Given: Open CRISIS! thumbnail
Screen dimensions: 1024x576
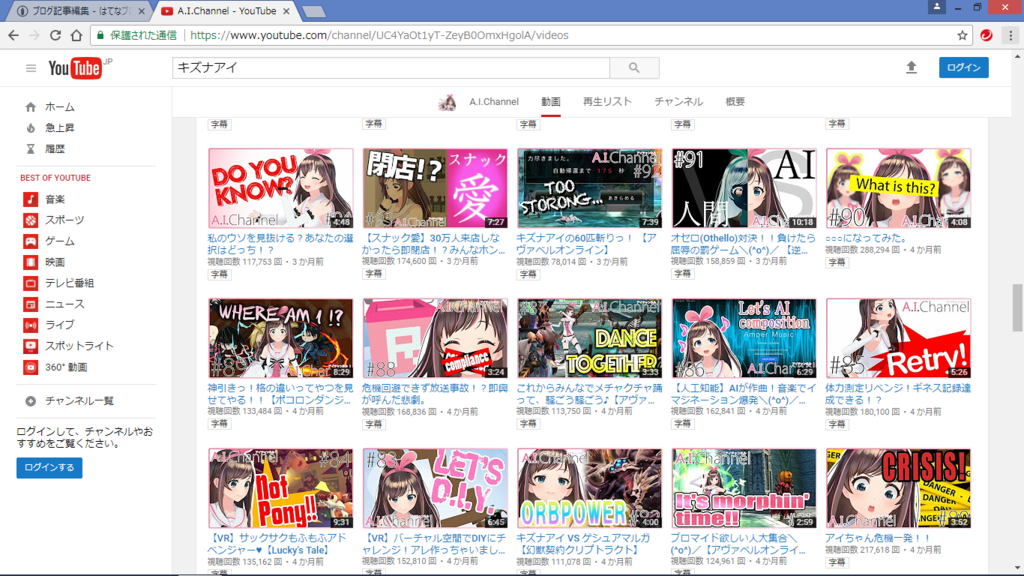Looking at the screenshot, I should click(x=898, y=488).
